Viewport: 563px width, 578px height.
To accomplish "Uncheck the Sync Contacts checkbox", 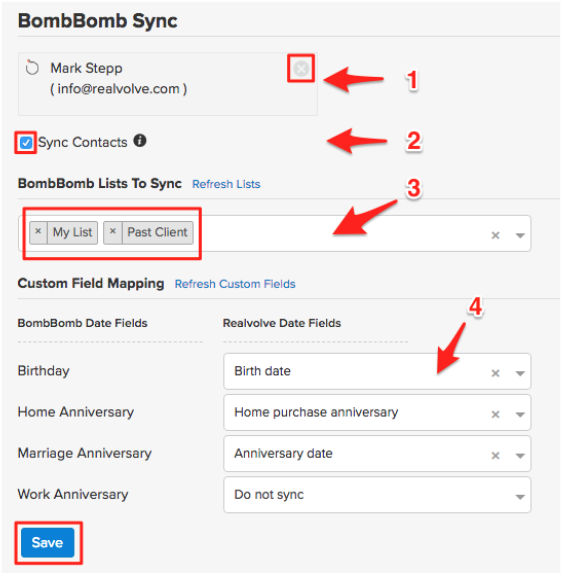I will click(26, 143).
